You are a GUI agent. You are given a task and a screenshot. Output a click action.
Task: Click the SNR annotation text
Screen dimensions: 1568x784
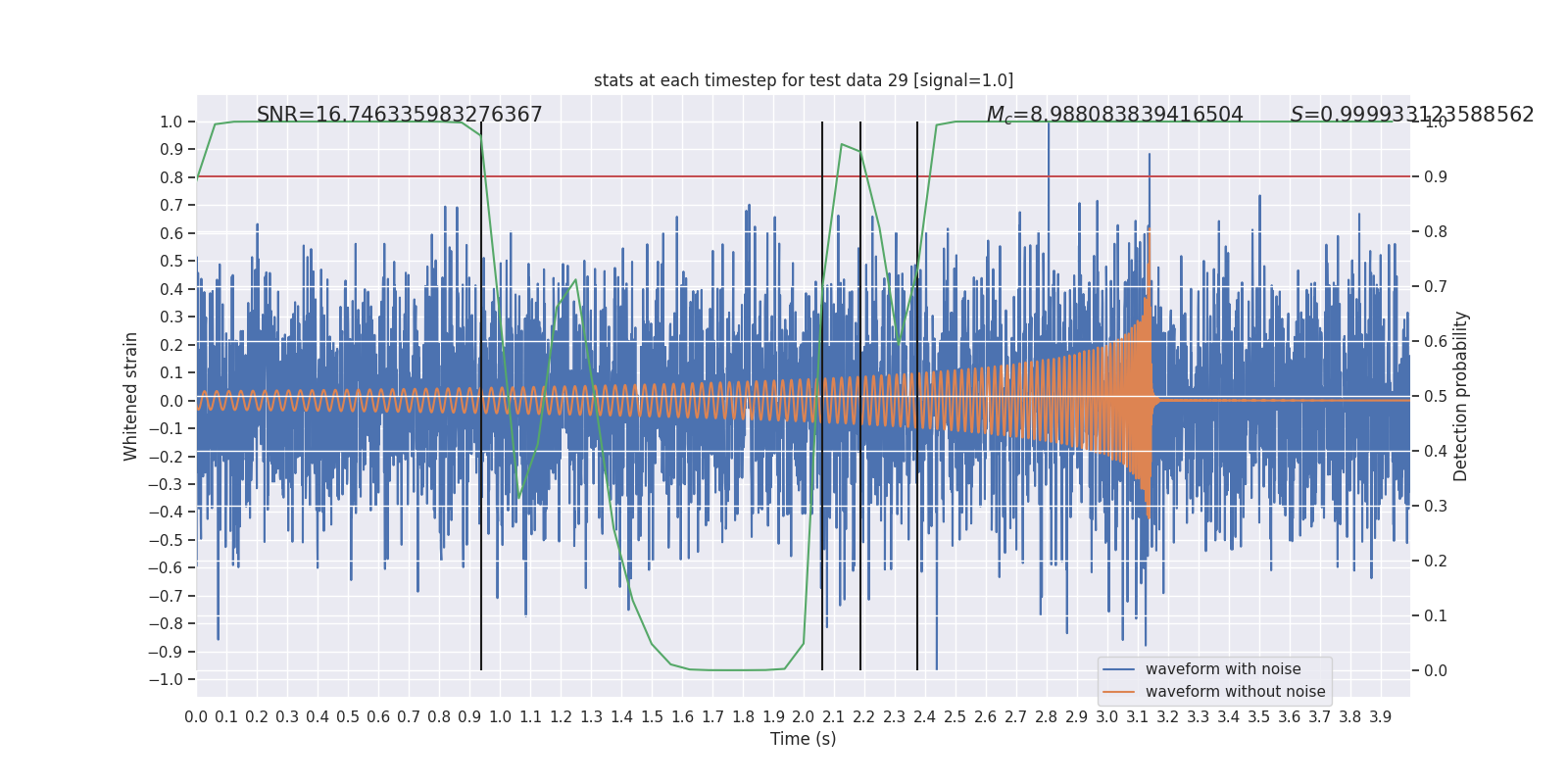pos(400,115)
